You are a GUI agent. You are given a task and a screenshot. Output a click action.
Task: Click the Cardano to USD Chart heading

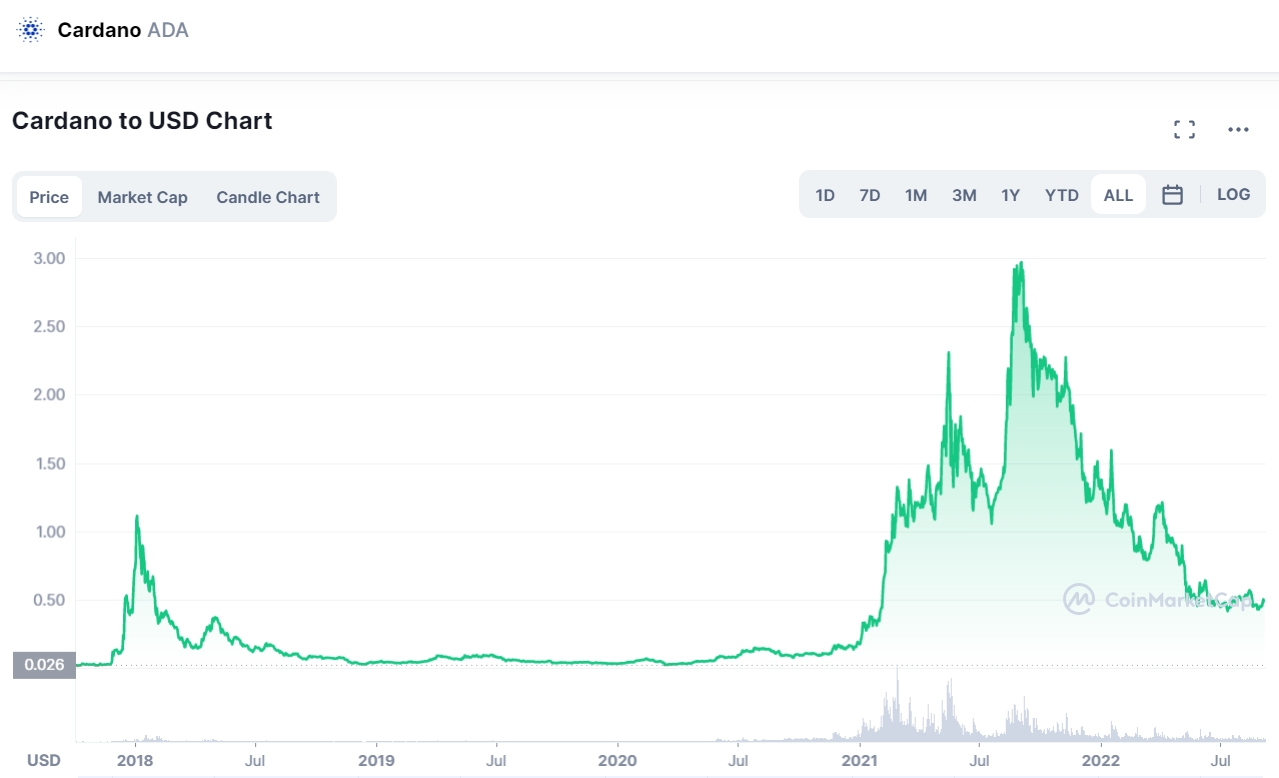(142, 121)
